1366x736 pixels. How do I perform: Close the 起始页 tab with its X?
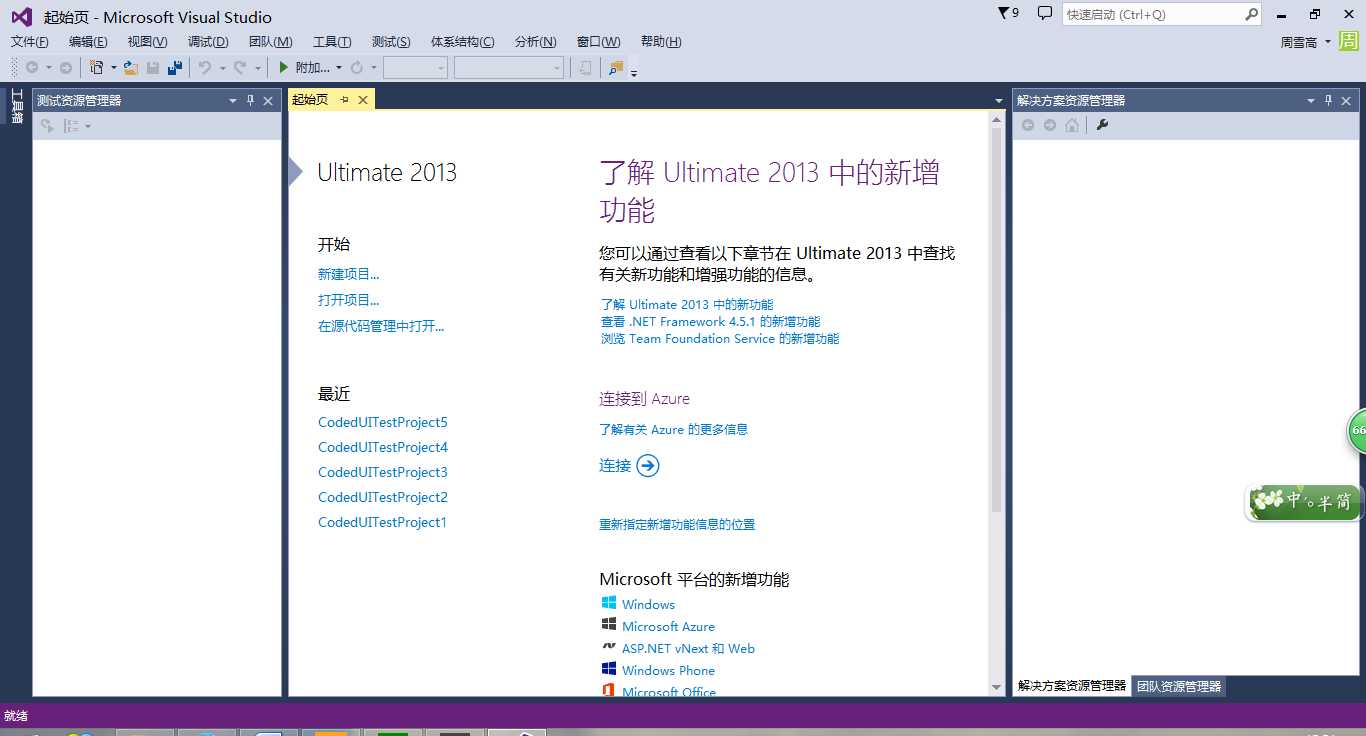(x=362, y=99)
